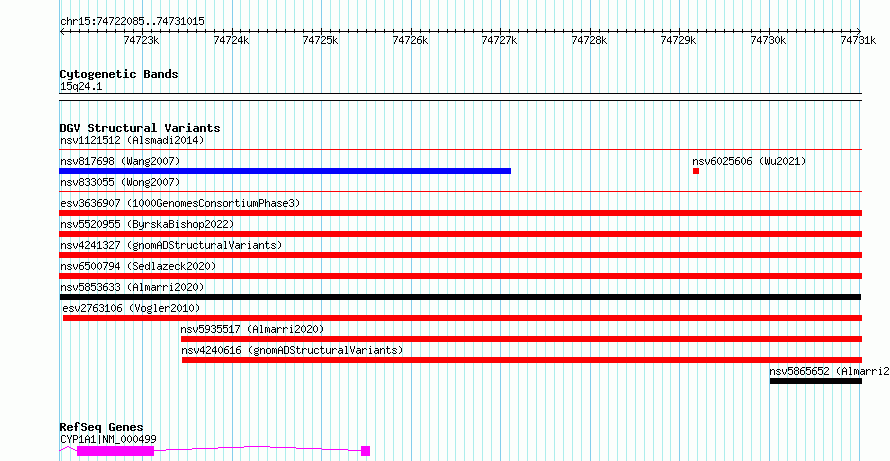Click ruler tick label 74723k

tap(141, 40)
